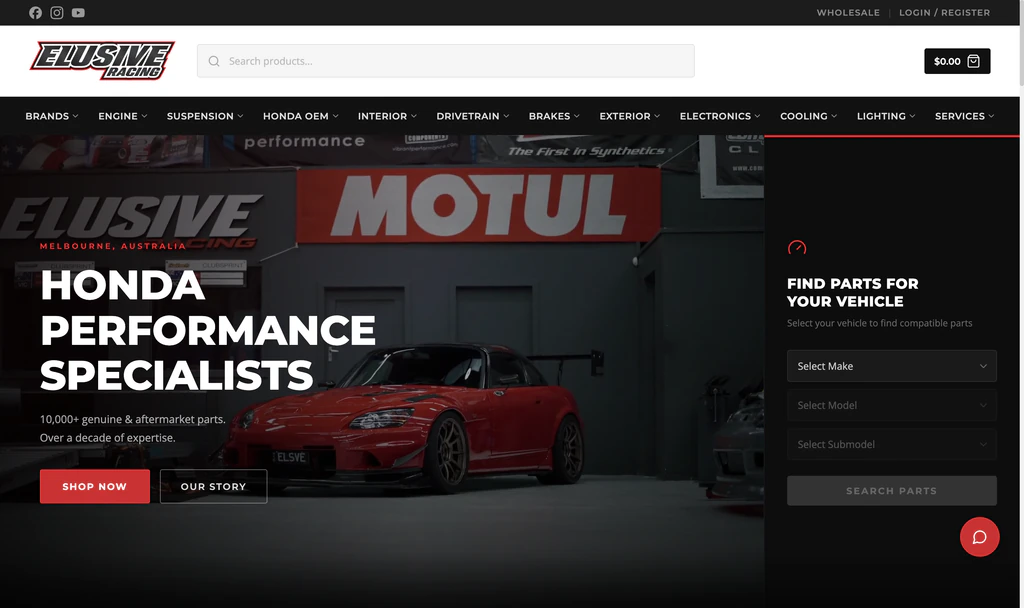
Task: Expand the Services menu
Action: [x=965, y=116]
